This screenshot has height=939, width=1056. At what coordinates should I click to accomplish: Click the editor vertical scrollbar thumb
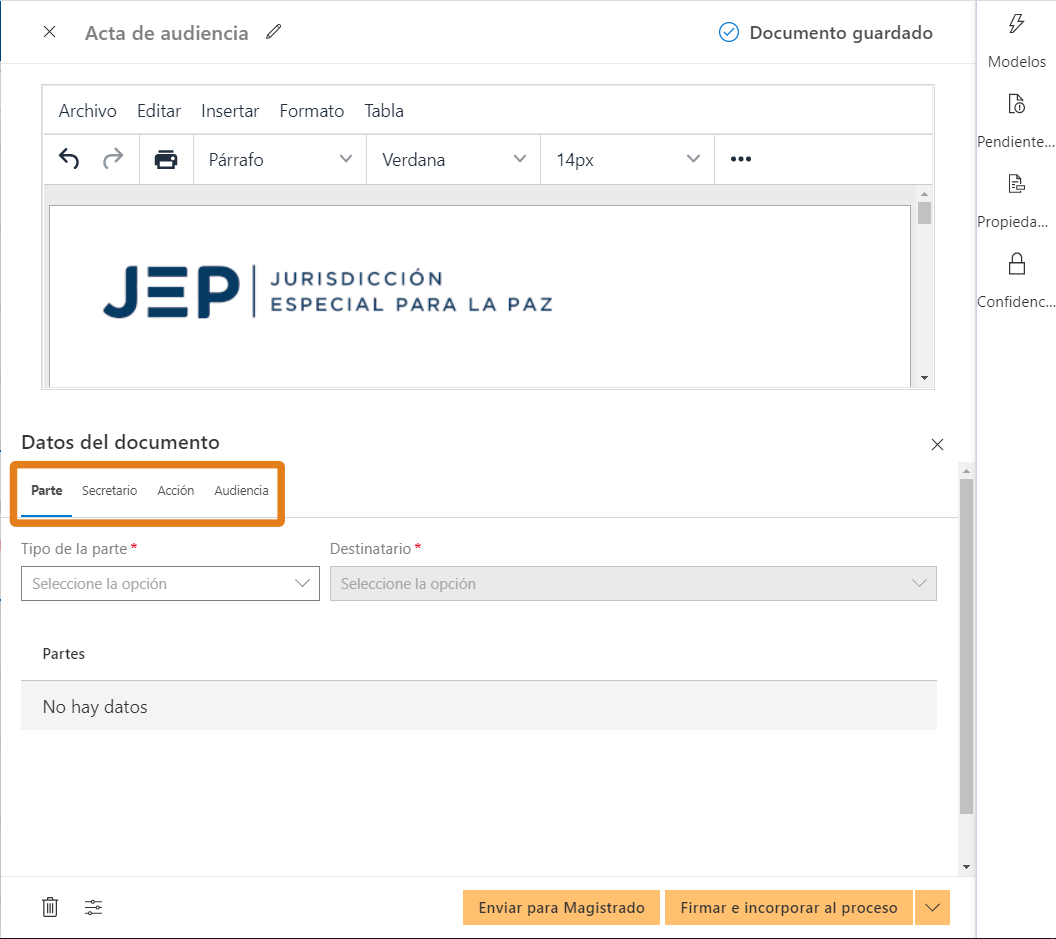[924, 213]
